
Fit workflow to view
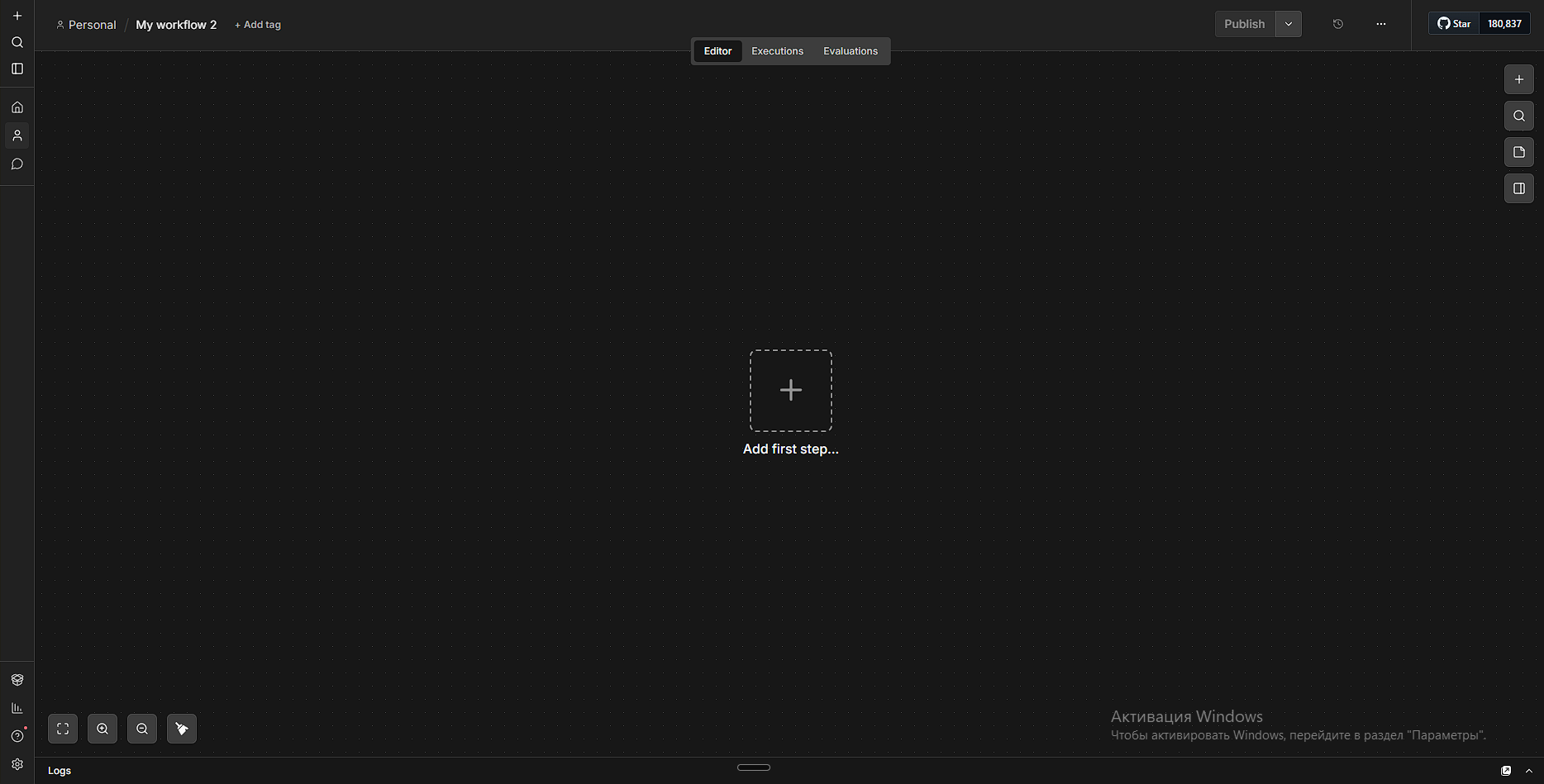click(63, 729)
